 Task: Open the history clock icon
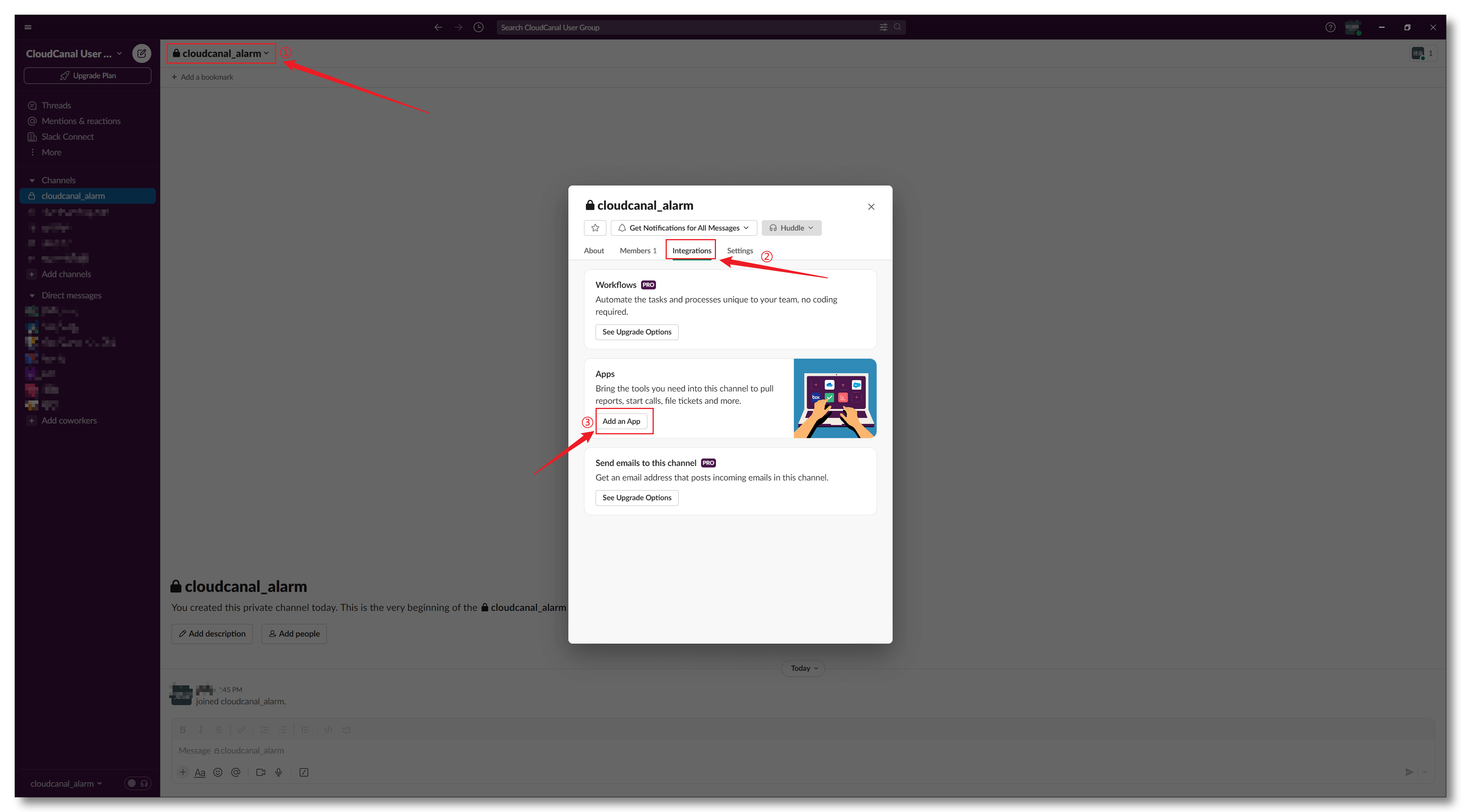478,27
